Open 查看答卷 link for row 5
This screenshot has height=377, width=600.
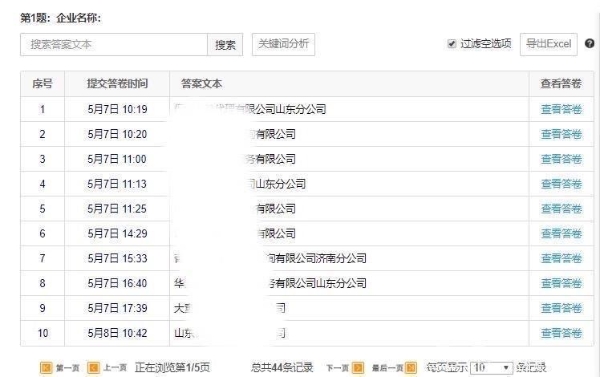pos(561,209)
